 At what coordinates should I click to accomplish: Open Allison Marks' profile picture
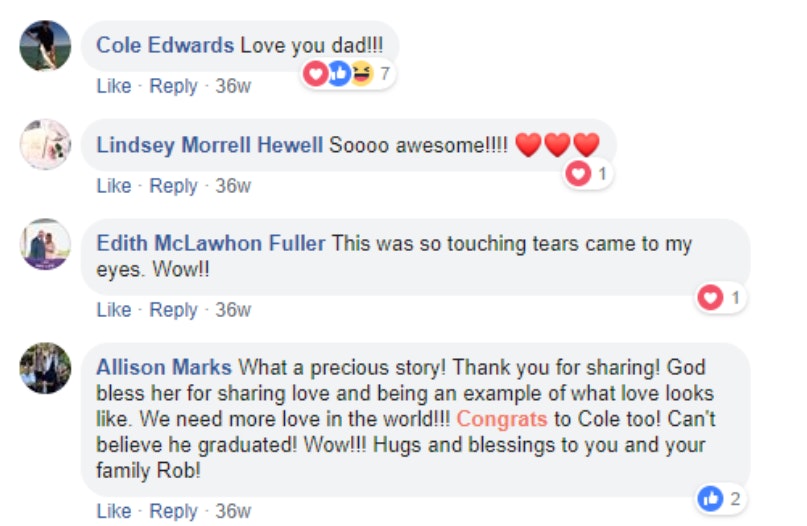[x=45, y=368]
